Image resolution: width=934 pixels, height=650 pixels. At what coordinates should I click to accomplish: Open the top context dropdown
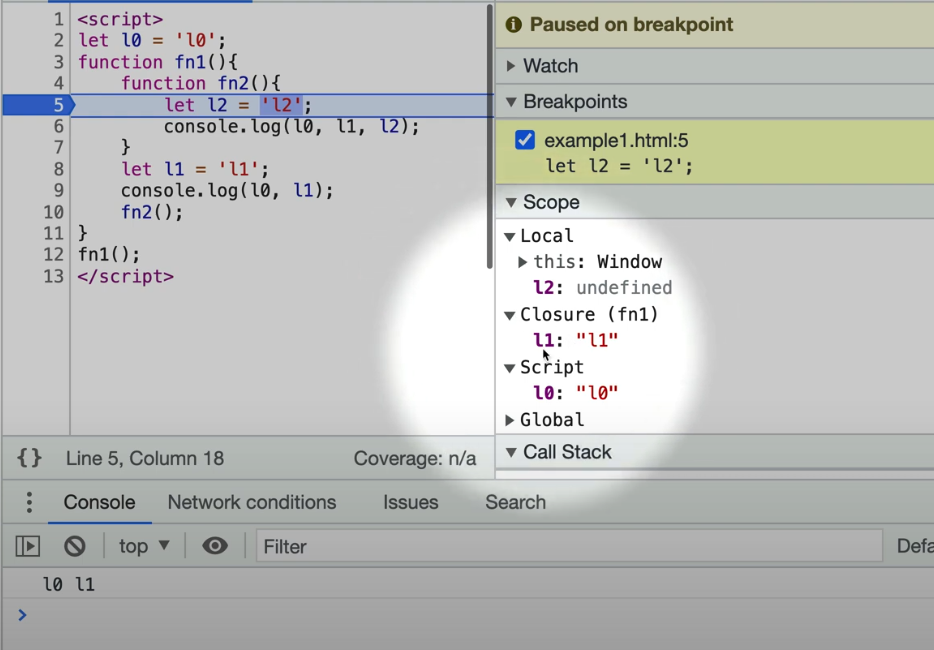tap(144, 546)
